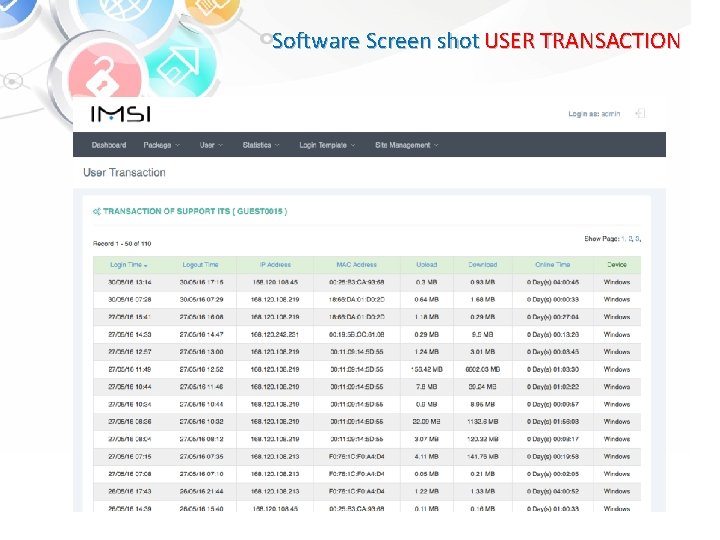The width and height of the screenshot is (720, 540).
Task: Select login time 27/05/16 10:44
Action: click(x=129, y=387)
